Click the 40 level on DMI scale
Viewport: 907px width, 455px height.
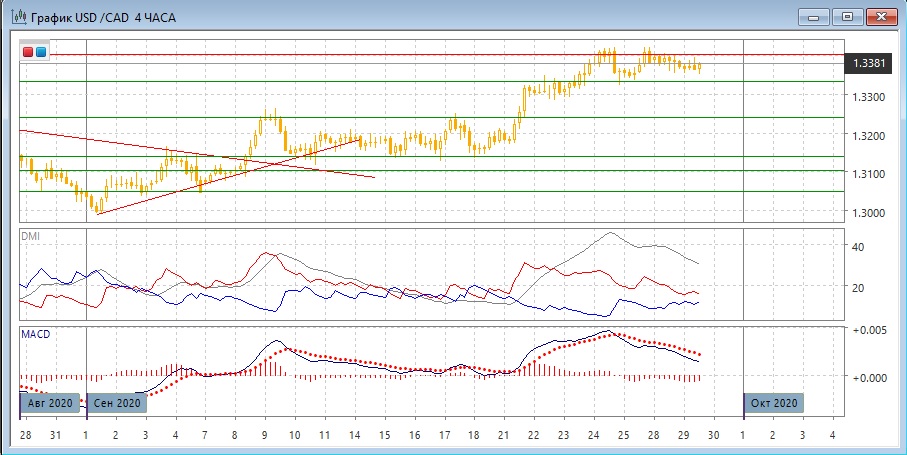[857, 247]
